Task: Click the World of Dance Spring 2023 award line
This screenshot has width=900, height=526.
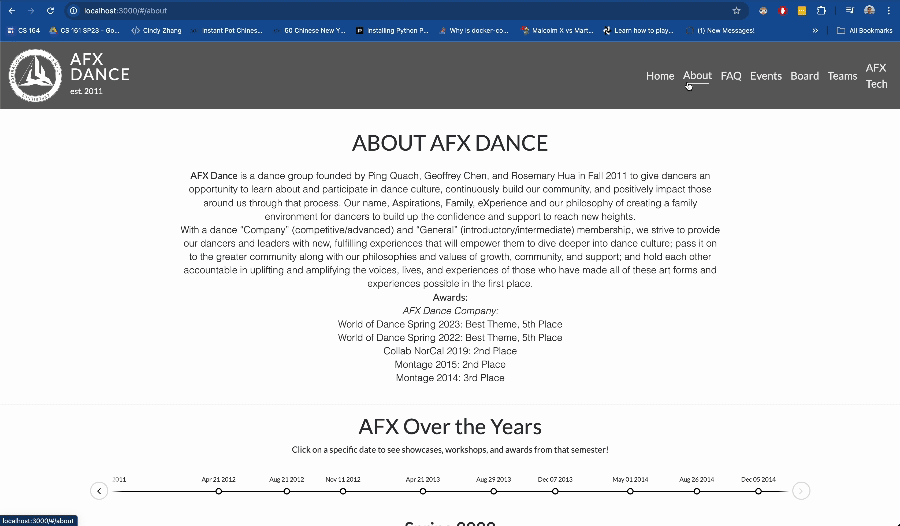Action: pos(450,324)
